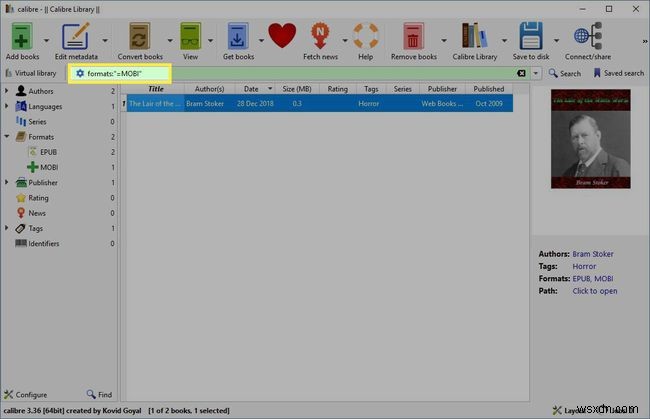
Task: Expand the Publisher category
Action: click(x=6, y=182)
